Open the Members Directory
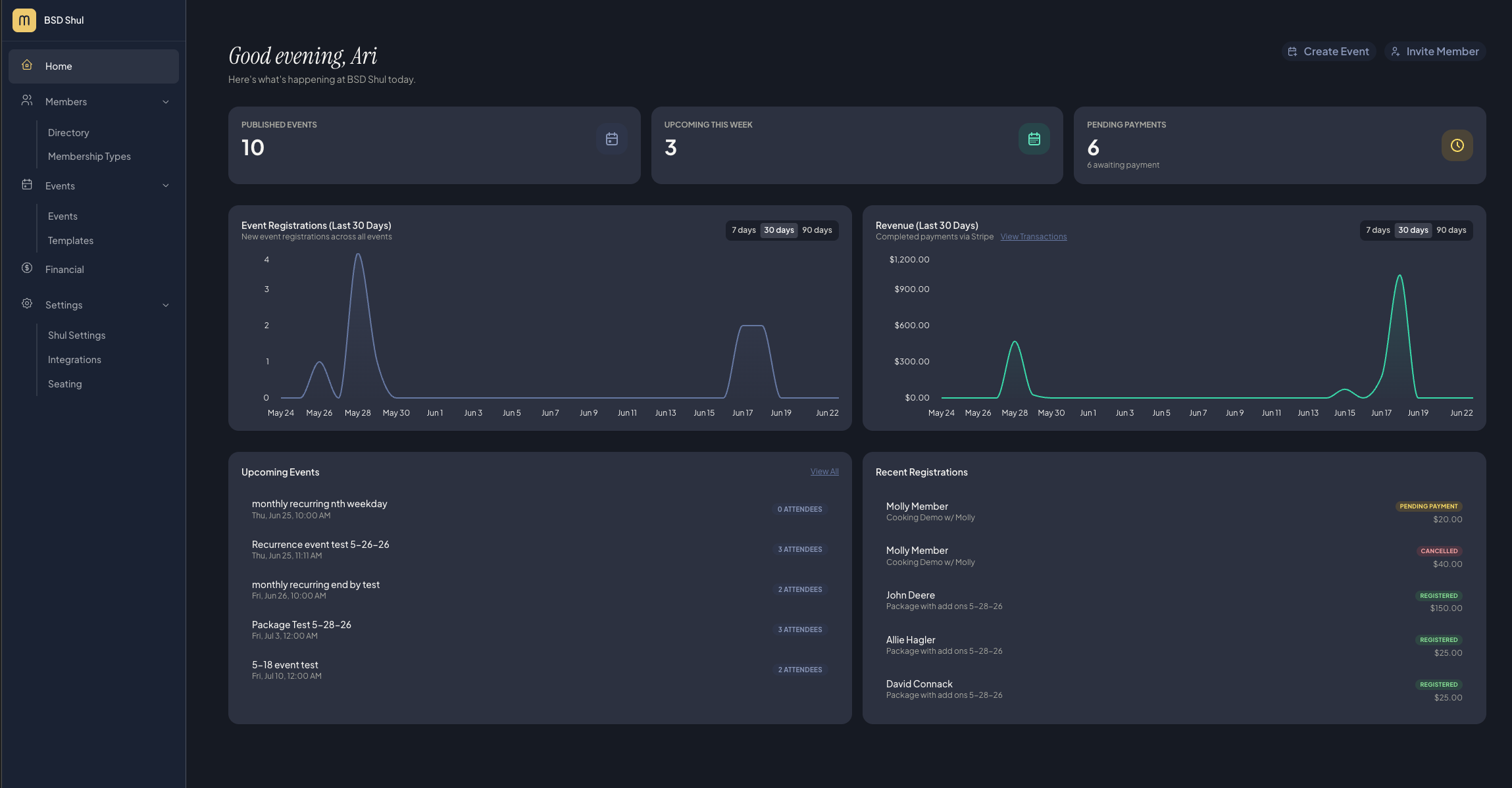 click(68, 133)
